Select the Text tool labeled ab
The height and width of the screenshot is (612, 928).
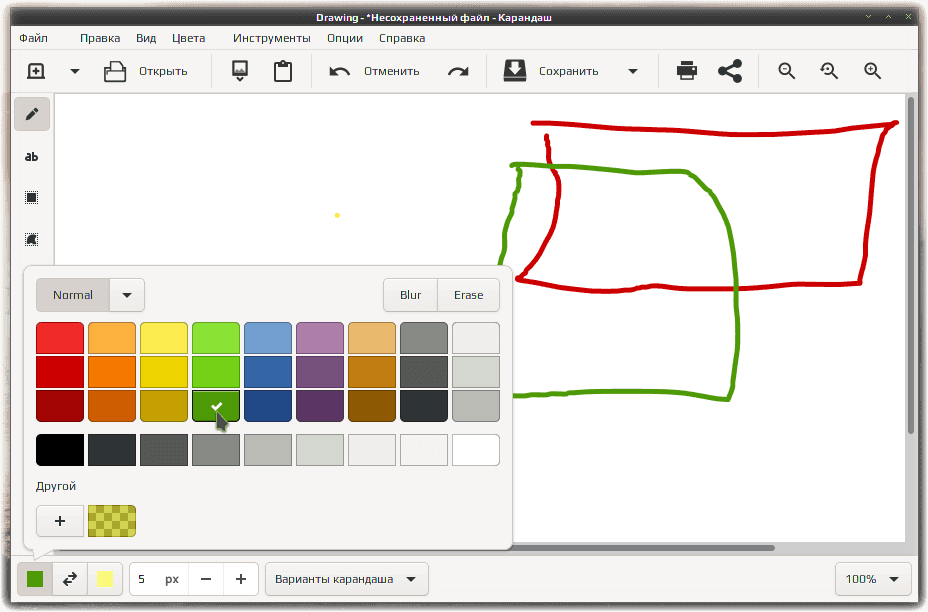(32, 156)
